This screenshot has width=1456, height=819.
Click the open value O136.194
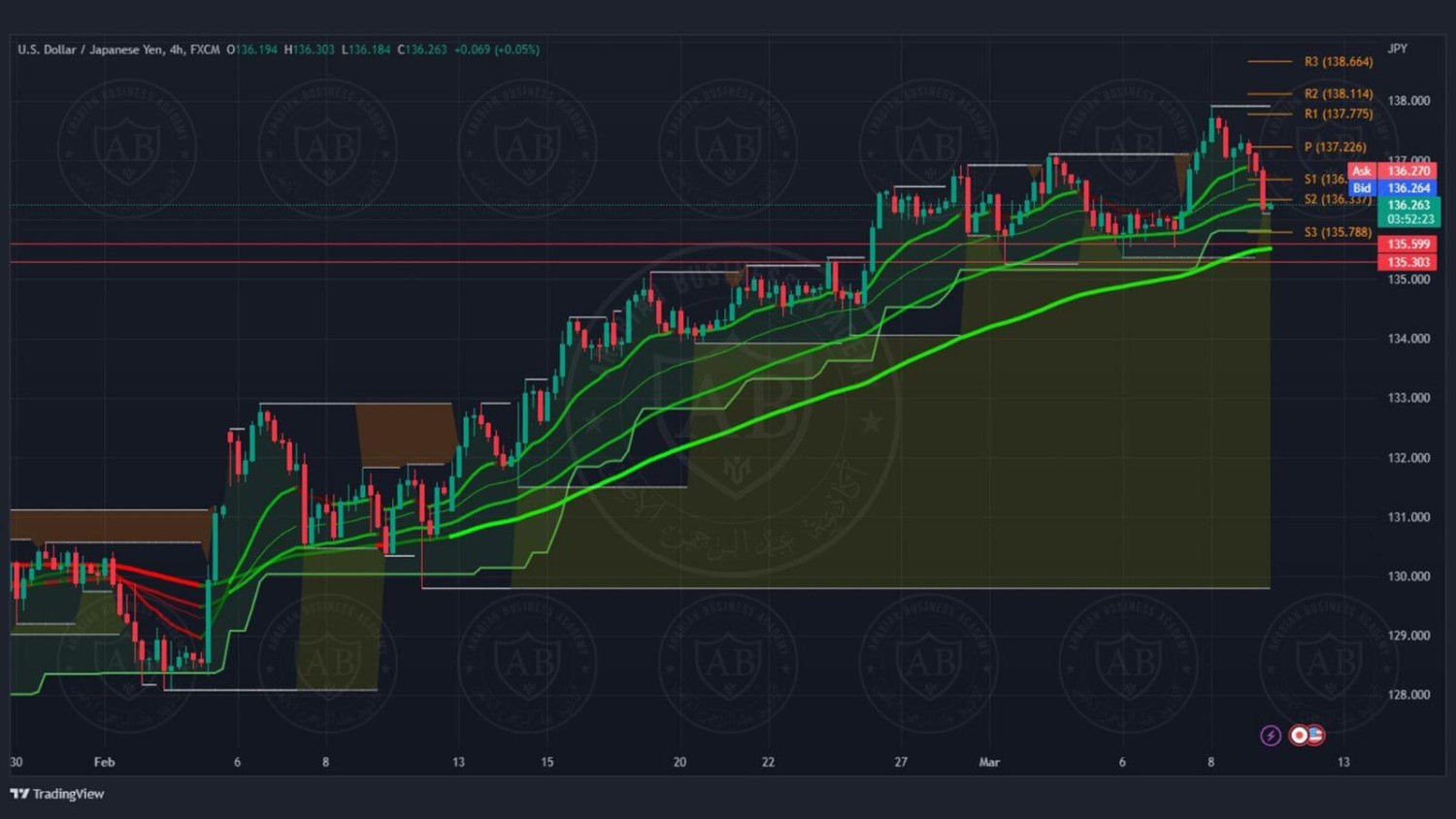coord(252,49)
